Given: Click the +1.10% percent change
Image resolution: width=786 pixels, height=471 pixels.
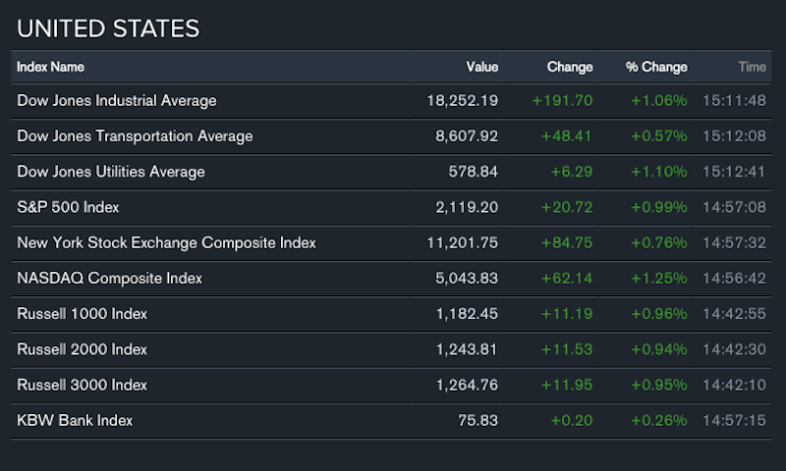Looking at the screenshot, I should point(659,172).
